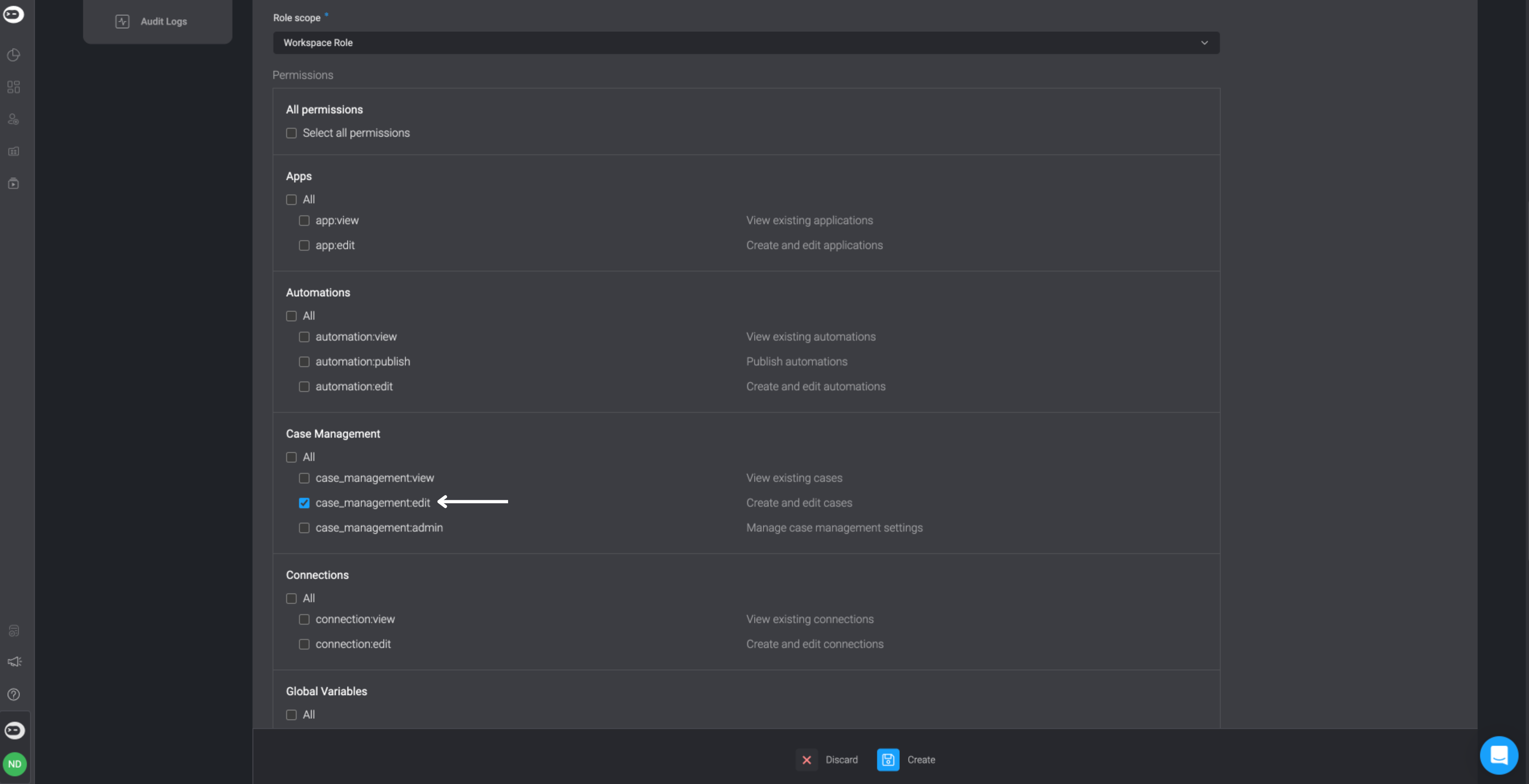Image resolution: width=1529 pixels, height=784 pixels.
Task: Click the 'Case Management' section heading
Action: pos(333,434)
